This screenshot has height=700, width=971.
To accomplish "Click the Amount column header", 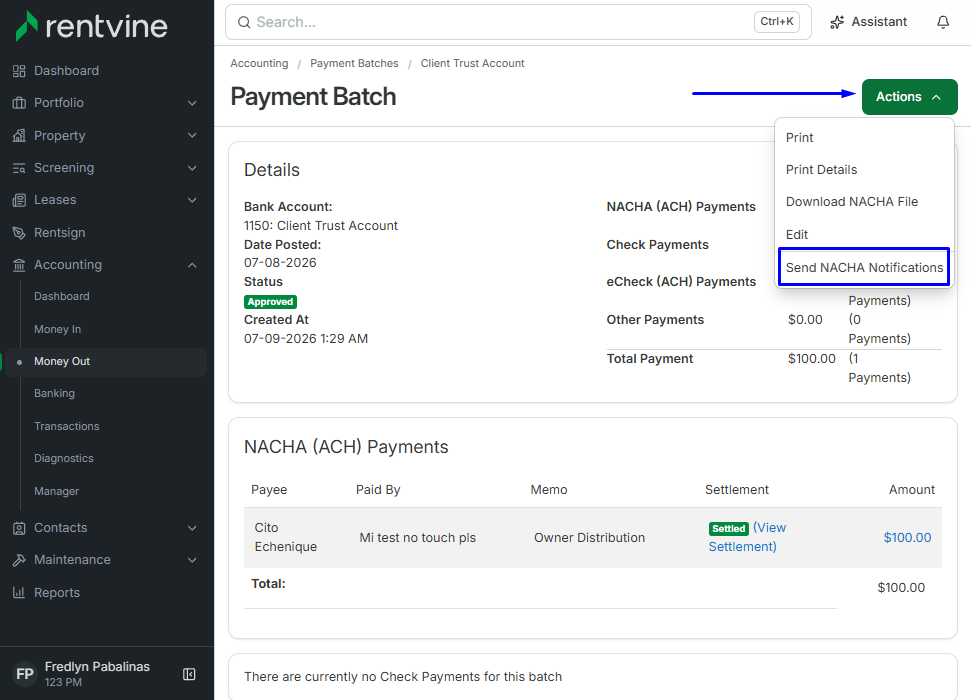I will coord(912,490).
